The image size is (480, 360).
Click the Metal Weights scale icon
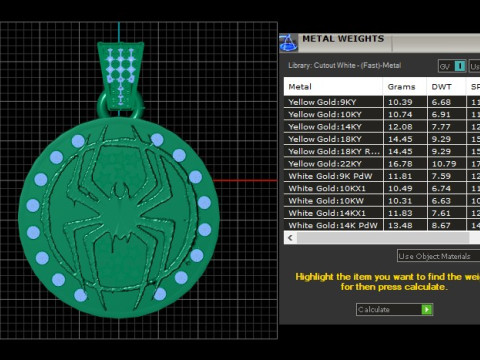click(x=288, y=43)
